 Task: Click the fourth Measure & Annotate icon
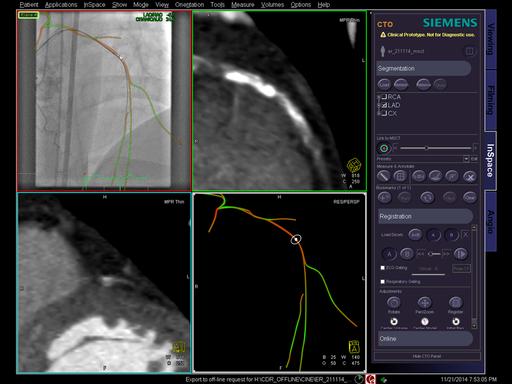(x=435, y=176)
